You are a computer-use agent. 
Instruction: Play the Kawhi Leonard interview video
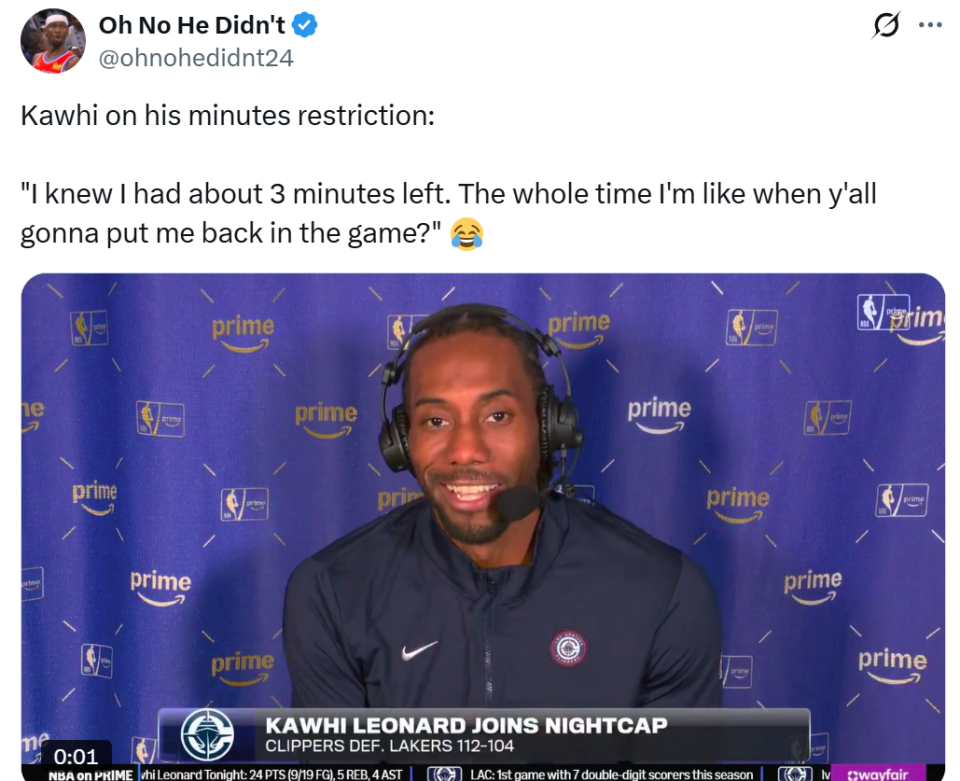[x=483, y=526]
